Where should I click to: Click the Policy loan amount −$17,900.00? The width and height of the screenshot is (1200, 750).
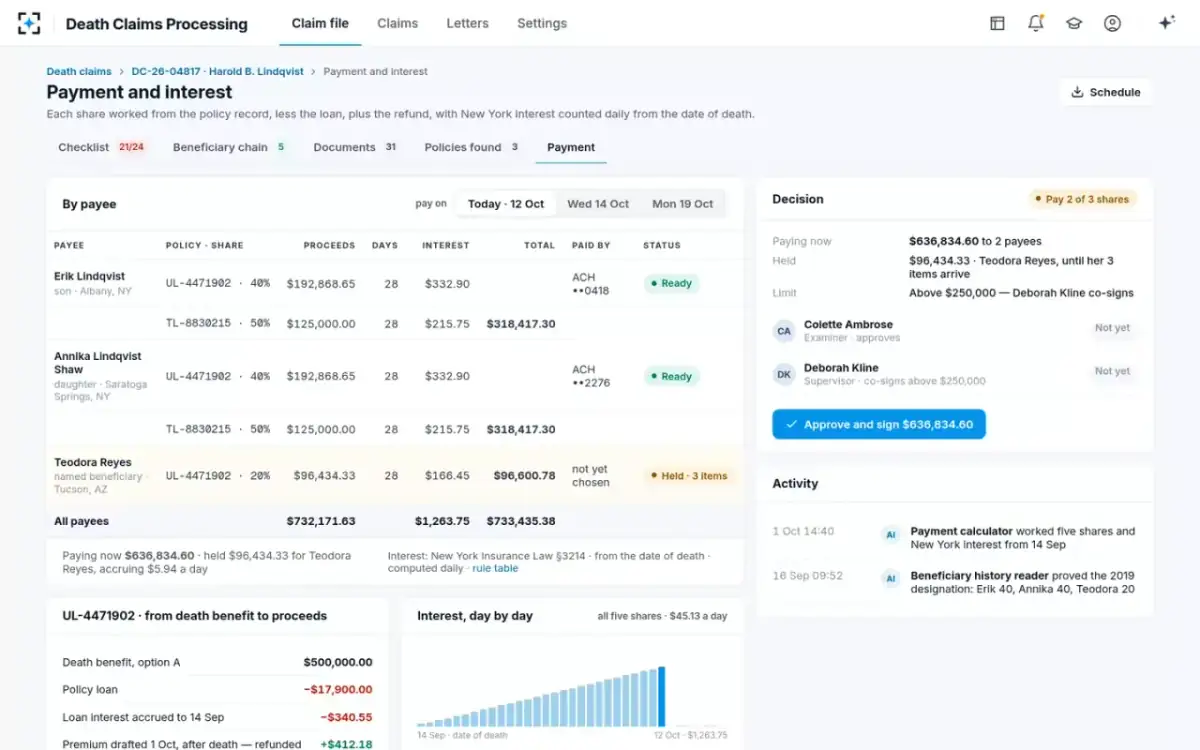(x=339, y=690)
